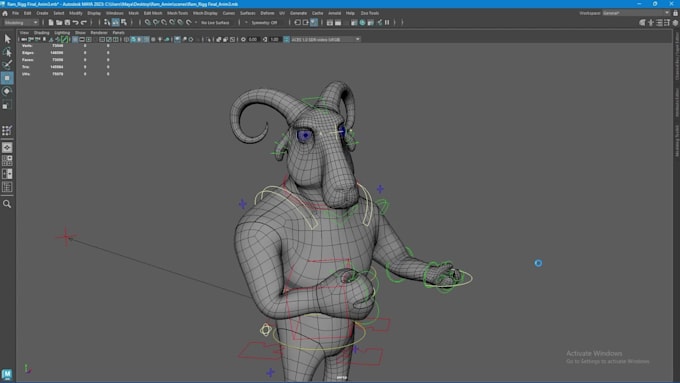Image resolution: width=680 pixels, height=383 pixels.
Task: Switch to two-pane side-by-side layout
Action: point(7,173)
